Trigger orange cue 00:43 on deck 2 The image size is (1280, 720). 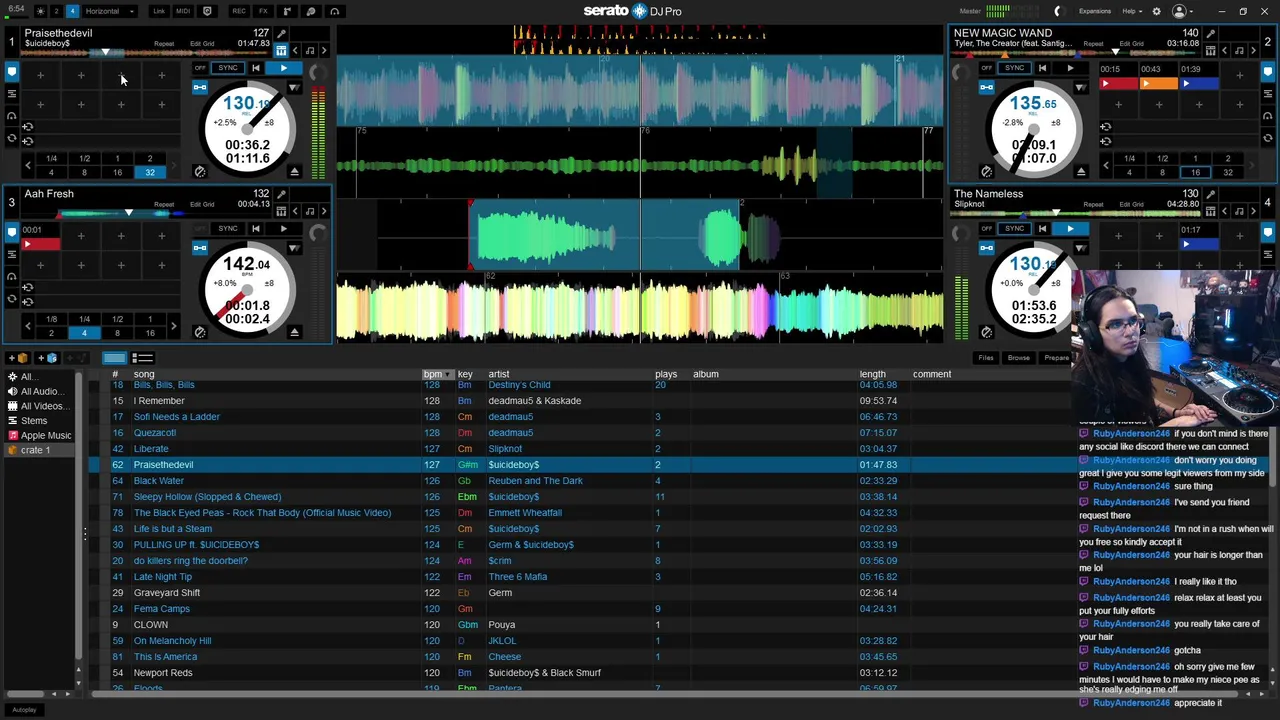pyautogui.click(x=1158, y=84)
